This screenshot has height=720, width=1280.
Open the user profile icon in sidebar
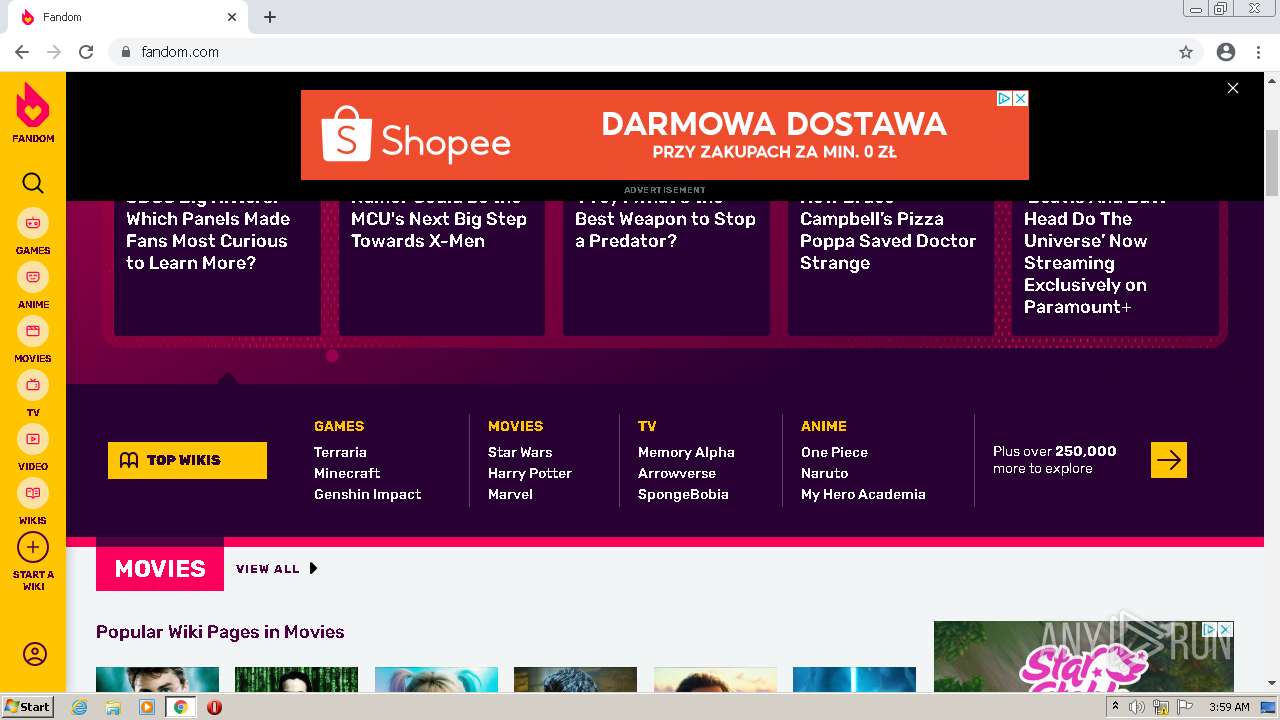click(34, 654)
